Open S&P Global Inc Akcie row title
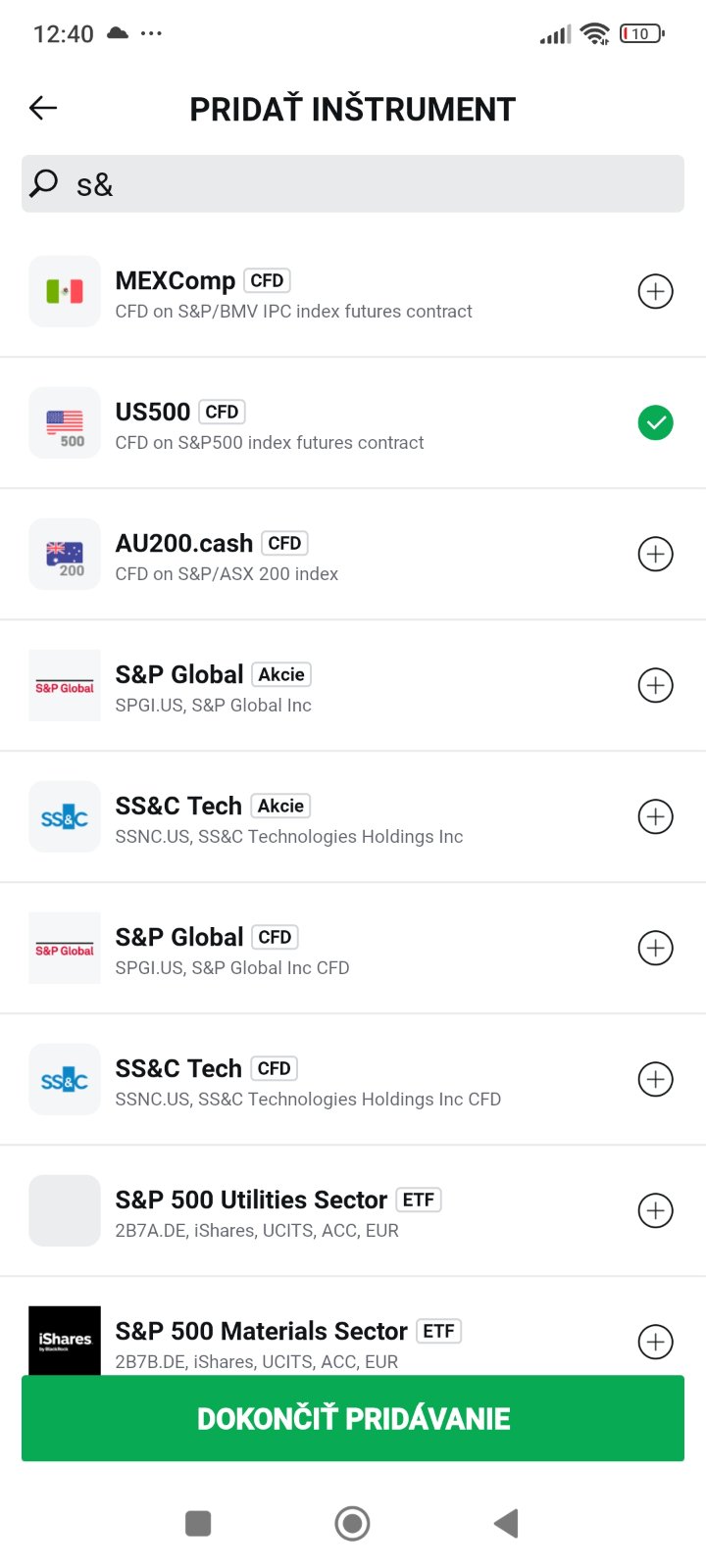Screen dimensions: 706x1568 click(179, 674)
